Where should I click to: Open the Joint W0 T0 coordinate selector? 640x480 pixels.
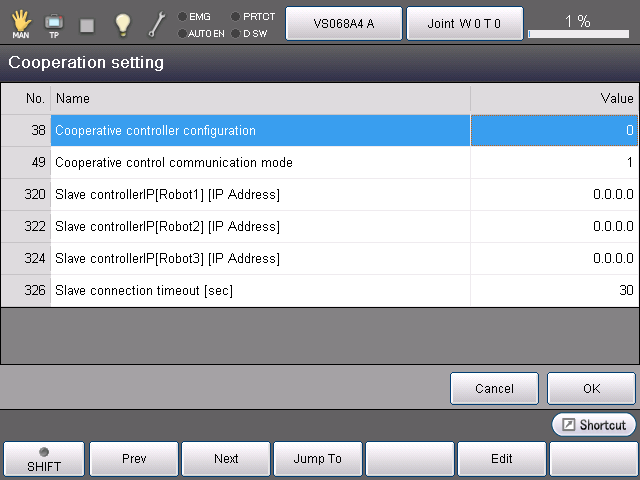(464, 23)
